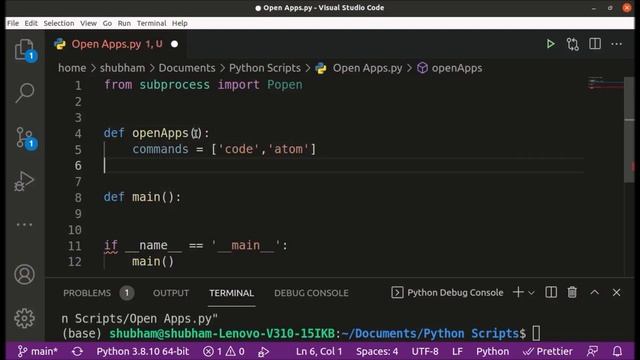Click home in the breadcrumb path

[72, 68]
